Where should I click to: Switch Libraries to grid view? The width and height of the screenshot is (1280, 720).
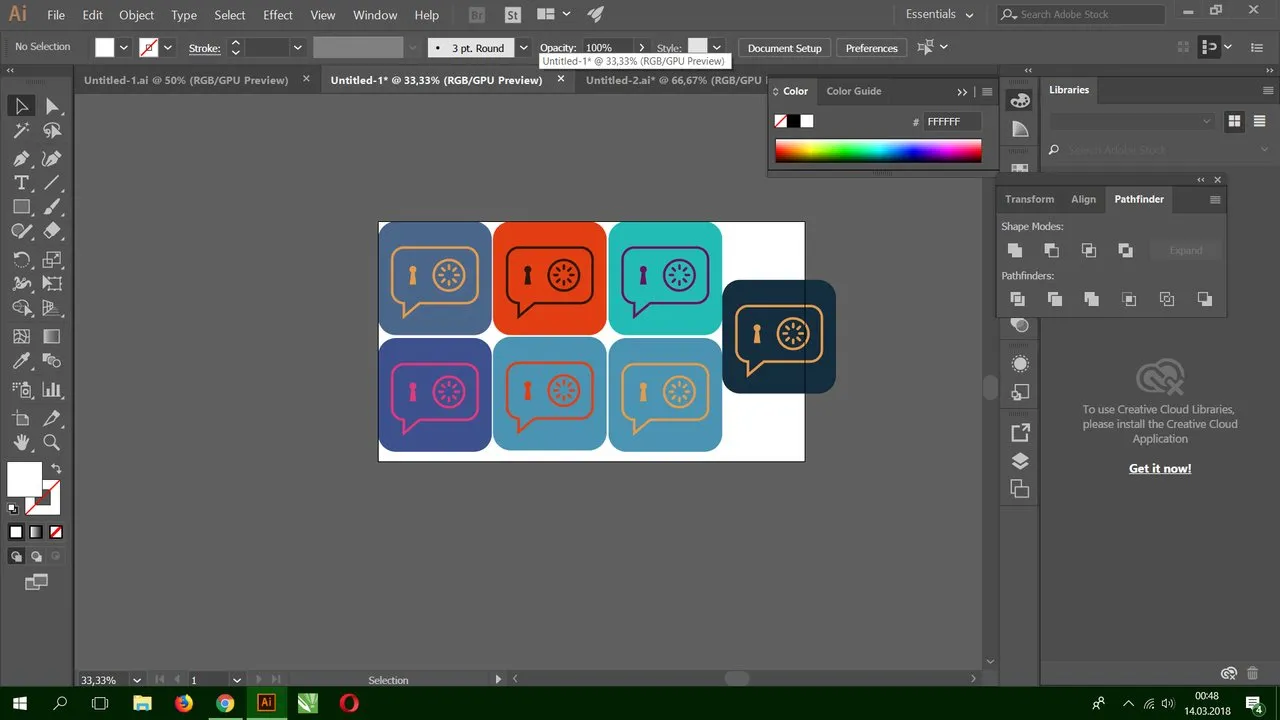1234,121
